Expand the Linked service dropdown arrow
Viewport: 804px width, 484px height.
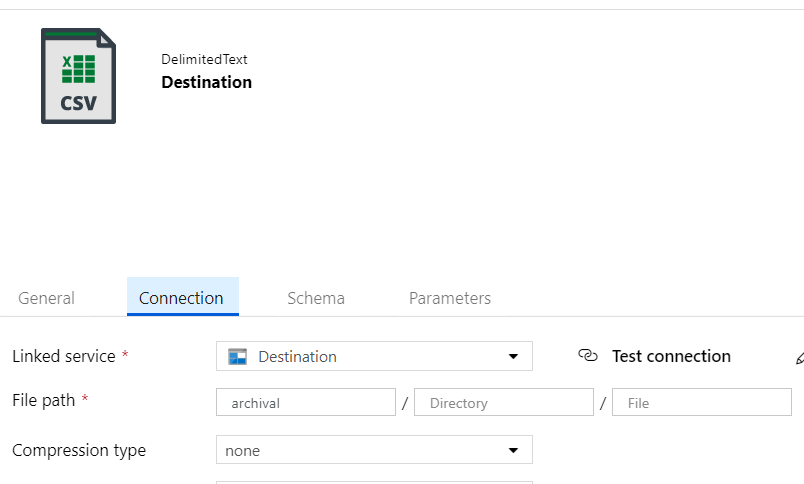click(x=513, y=356)
